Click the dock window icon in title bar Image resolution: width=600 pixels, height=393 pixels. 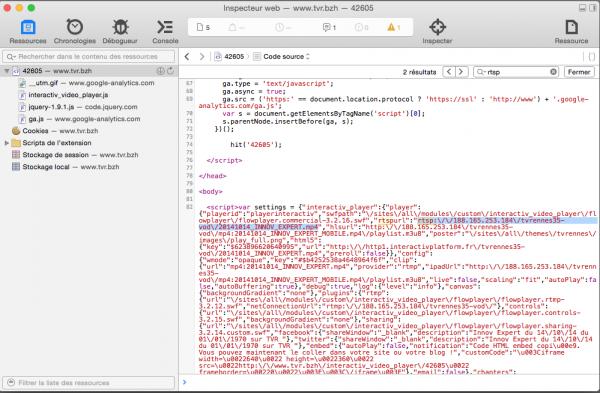[582, 8]
